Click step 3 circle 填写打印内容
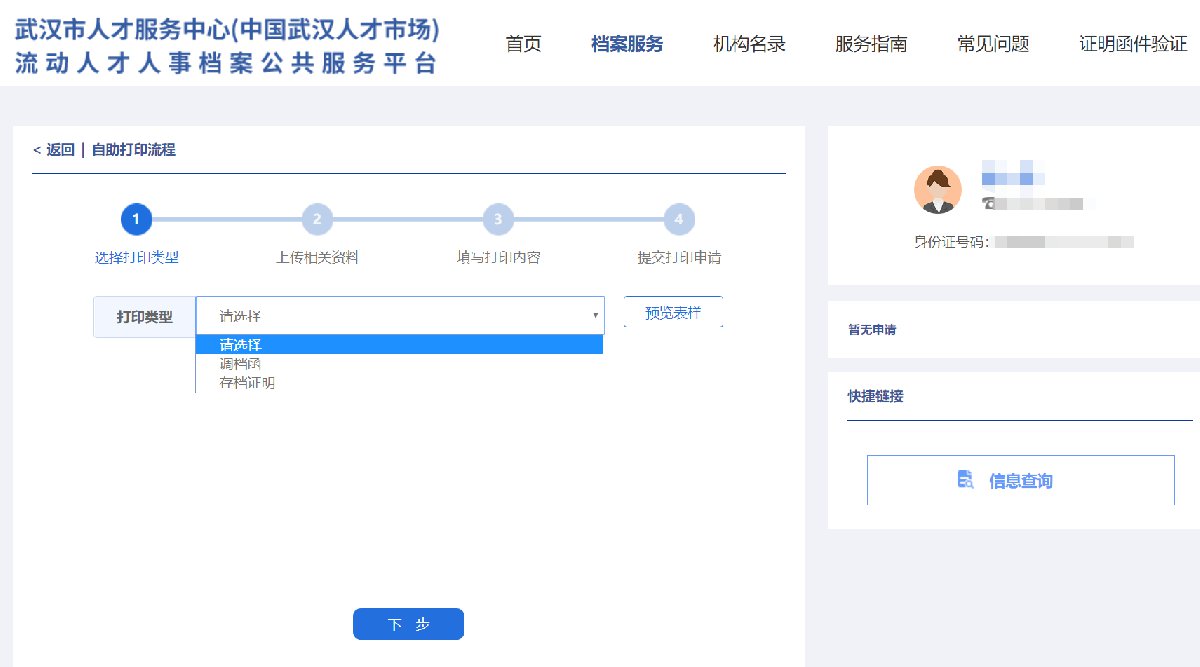The width and height of the screenshot is (1200, 667). [x=498, y=219]
